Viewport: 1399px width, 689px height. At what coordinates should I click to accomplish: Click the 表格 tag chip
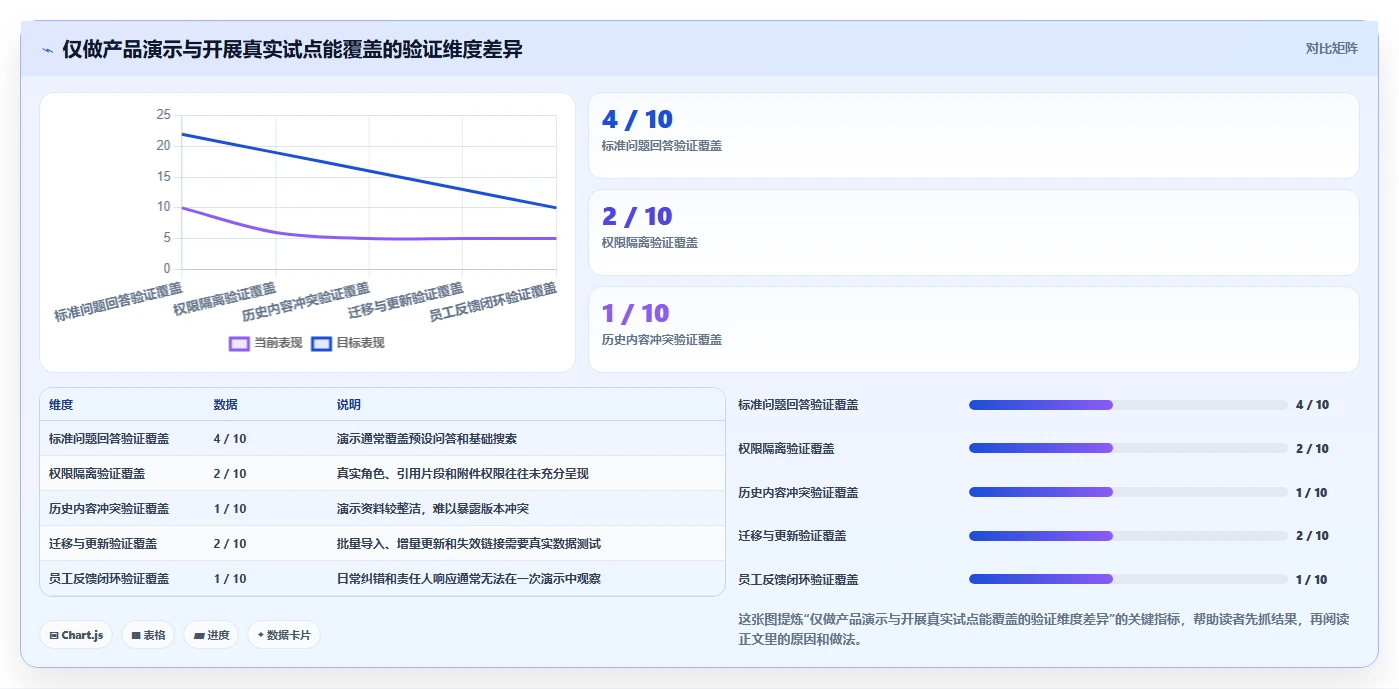pos(148,635)
